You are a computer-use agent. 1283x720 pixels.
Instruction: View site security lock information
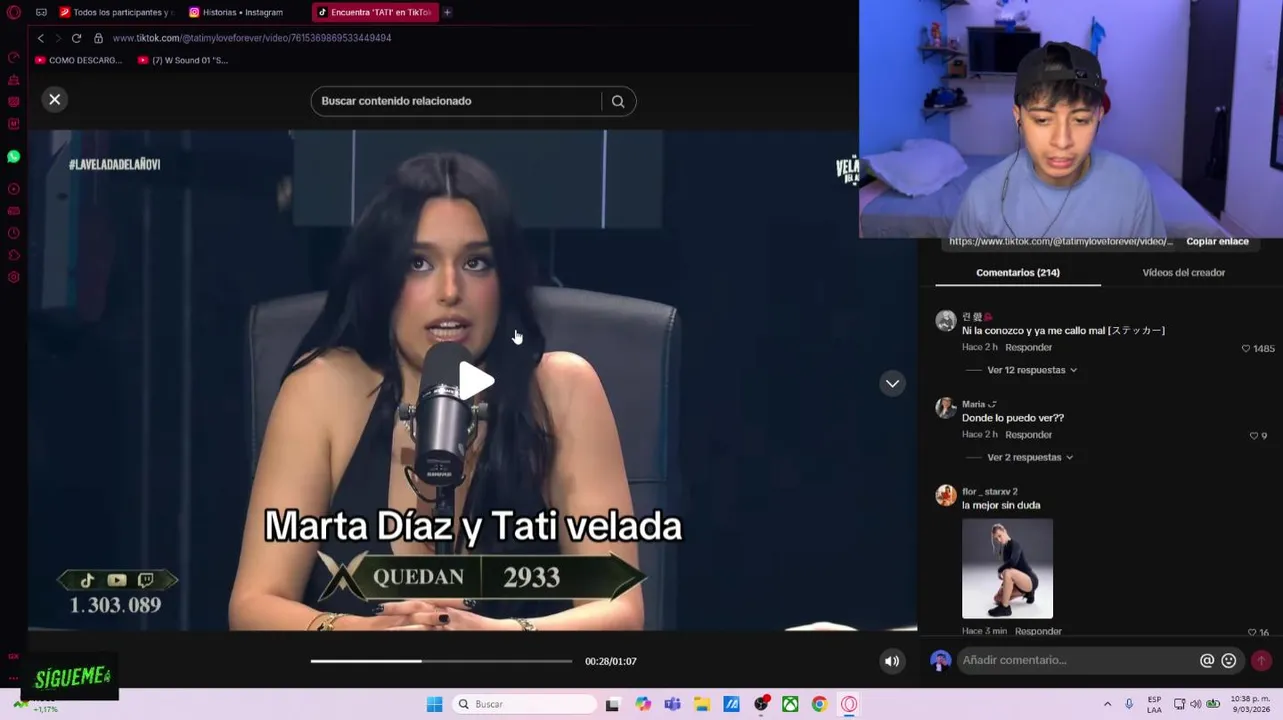[98, 38]
